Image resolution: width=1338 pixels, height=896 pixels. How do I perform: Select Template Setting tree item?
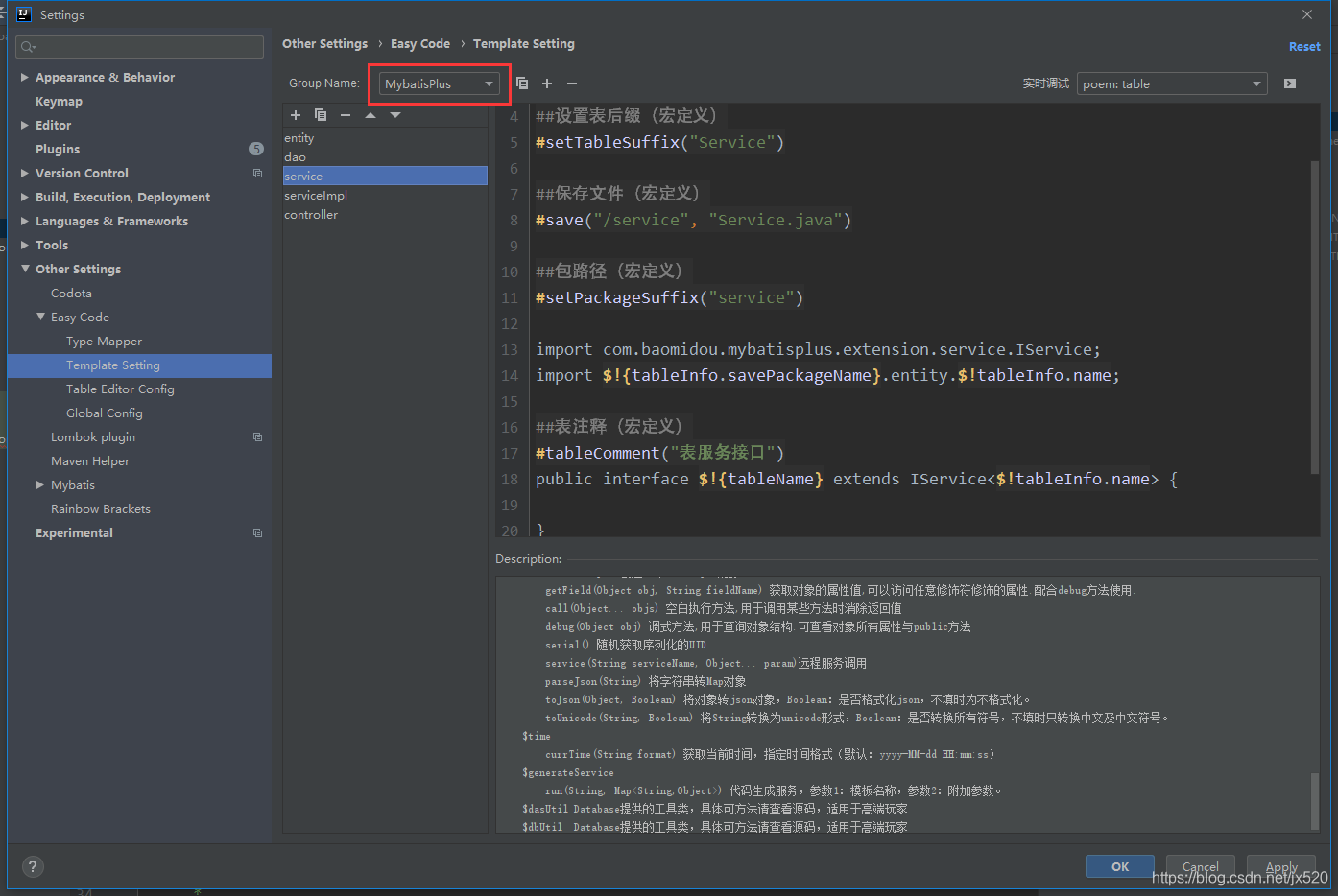[x=139, y=365]
